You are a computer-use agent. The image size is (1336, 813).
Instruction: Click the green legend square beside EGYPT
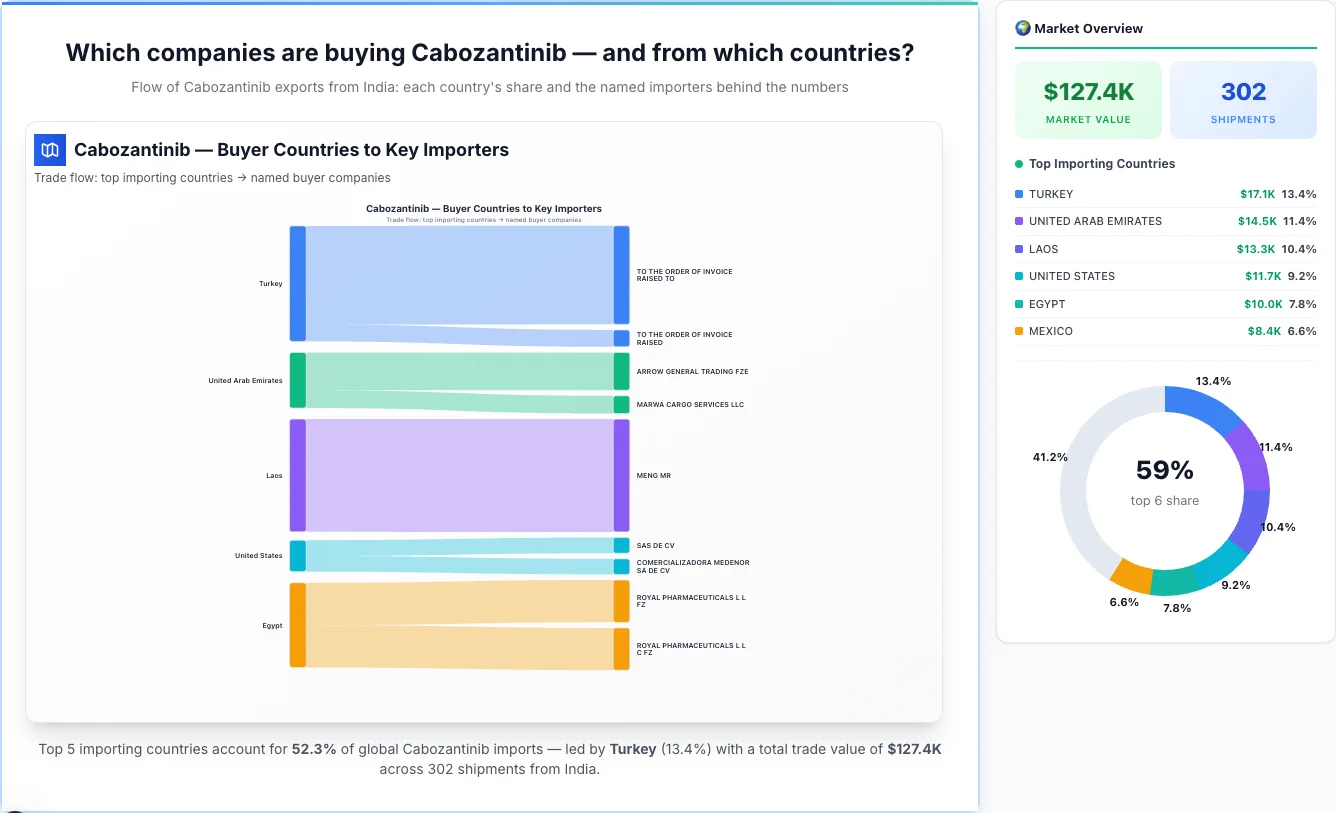pyautogui.click(x=1020, y=303)
